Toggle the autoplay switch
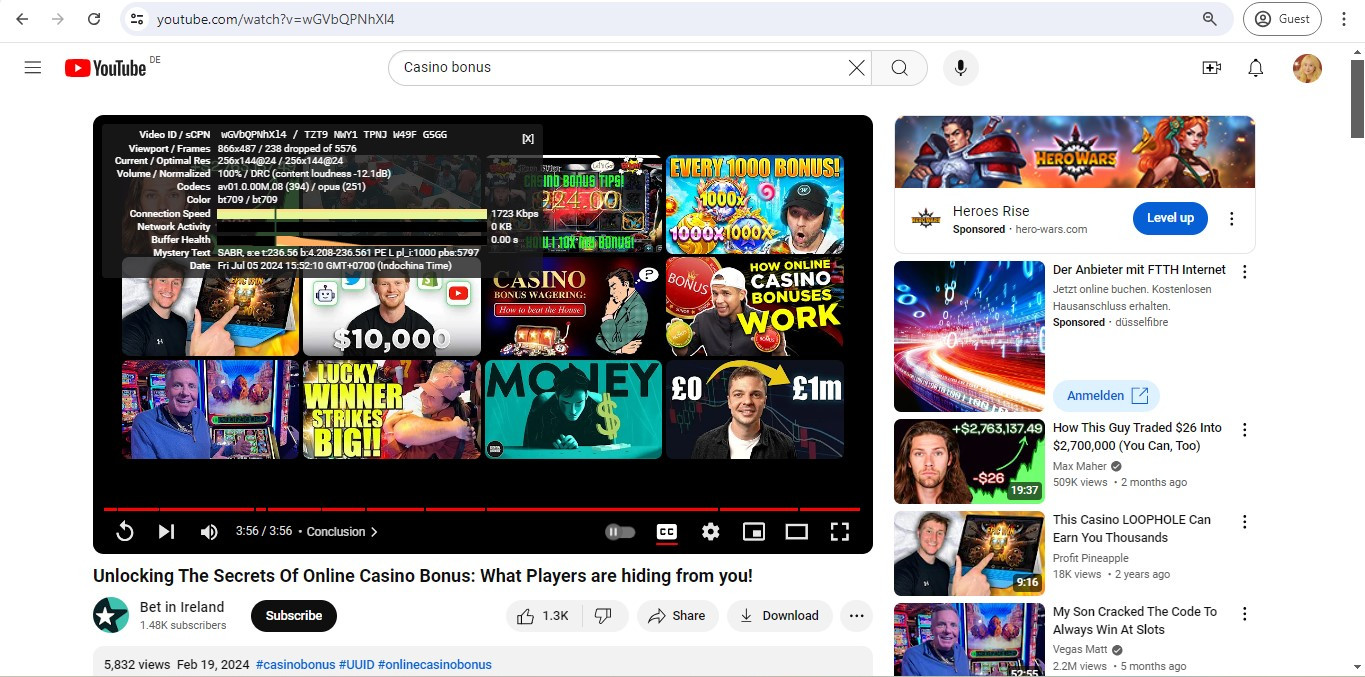 (x=620, y=532)
